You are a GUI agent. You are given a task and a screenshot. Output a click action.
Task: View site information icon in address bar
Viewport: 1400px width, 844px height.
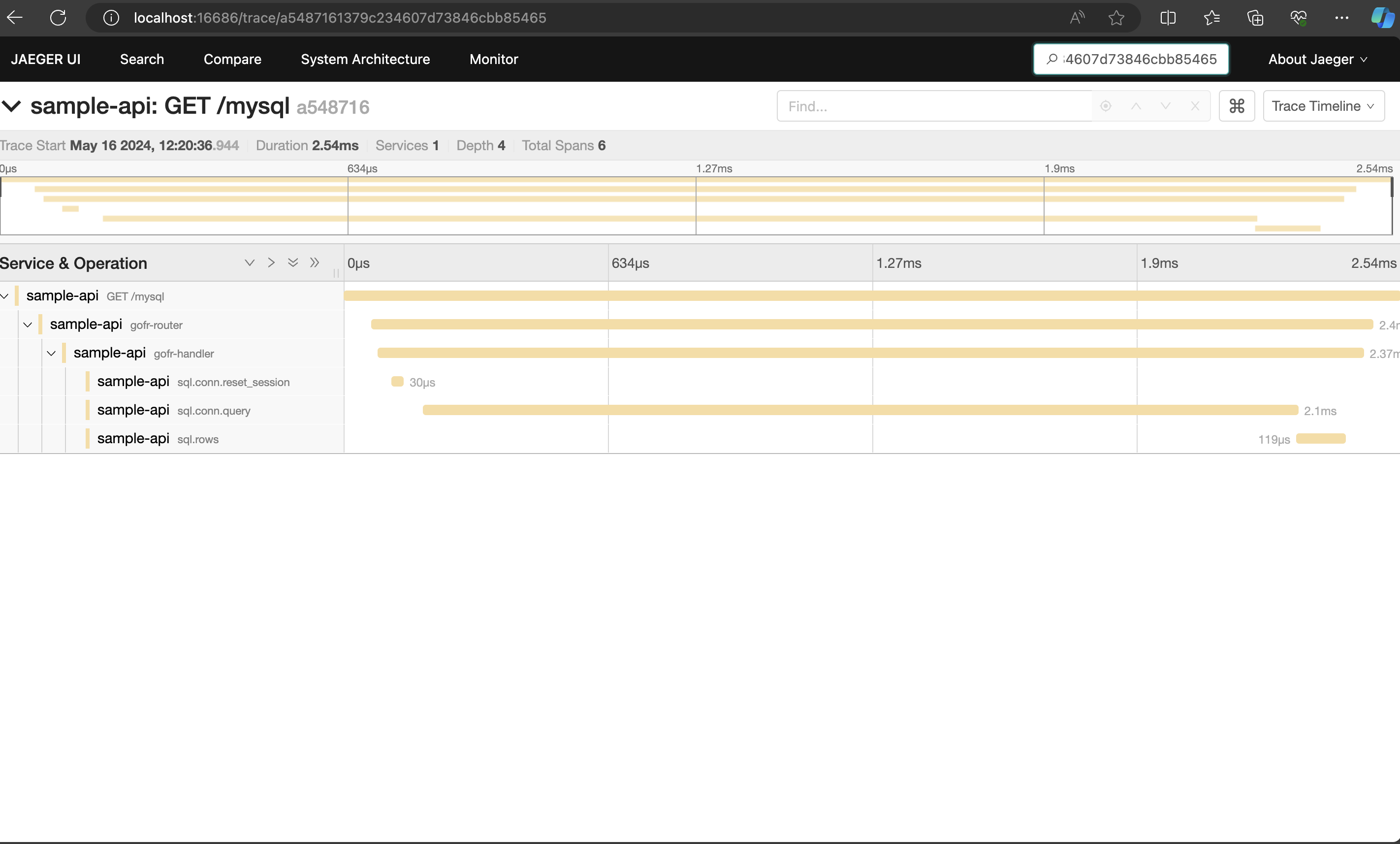tap(111, 18)
